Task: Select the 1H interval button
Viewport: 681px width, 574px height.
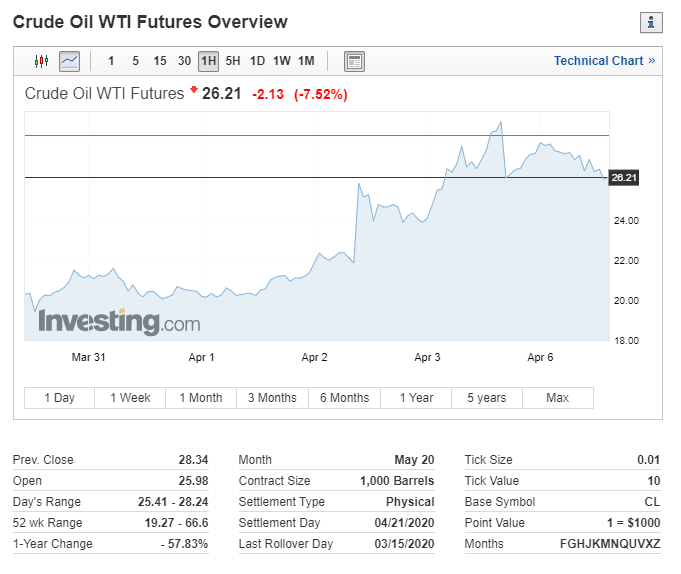Action: pos(208,61)
